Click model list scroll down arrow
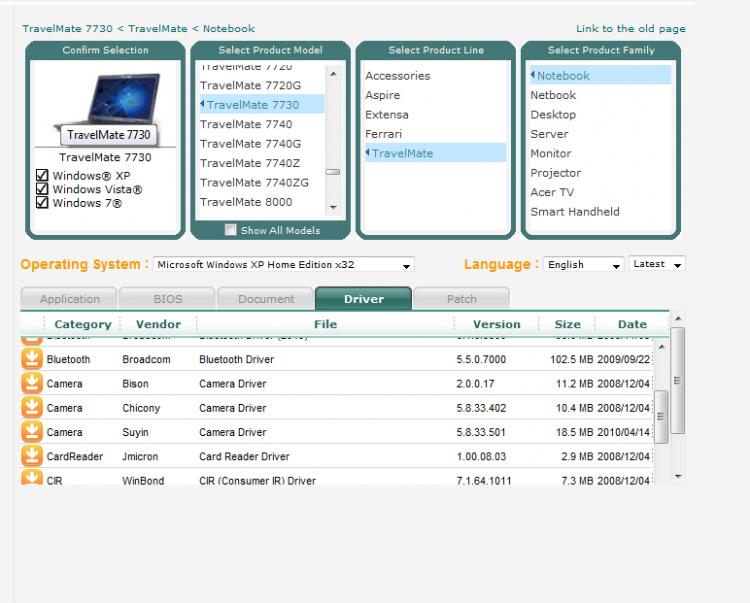 [x=333, y=207]
